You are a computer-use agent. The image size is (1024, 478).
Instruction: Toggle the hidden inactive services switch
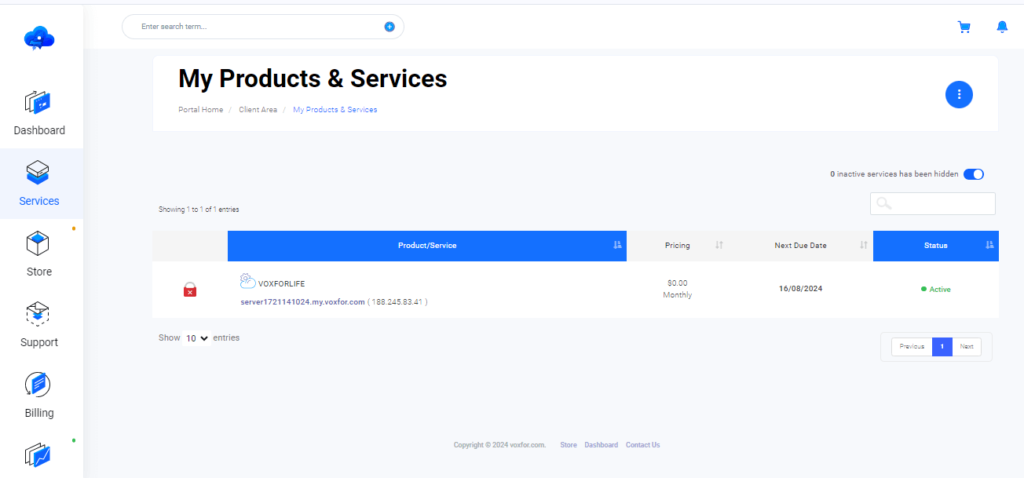(x=973, y=174)
